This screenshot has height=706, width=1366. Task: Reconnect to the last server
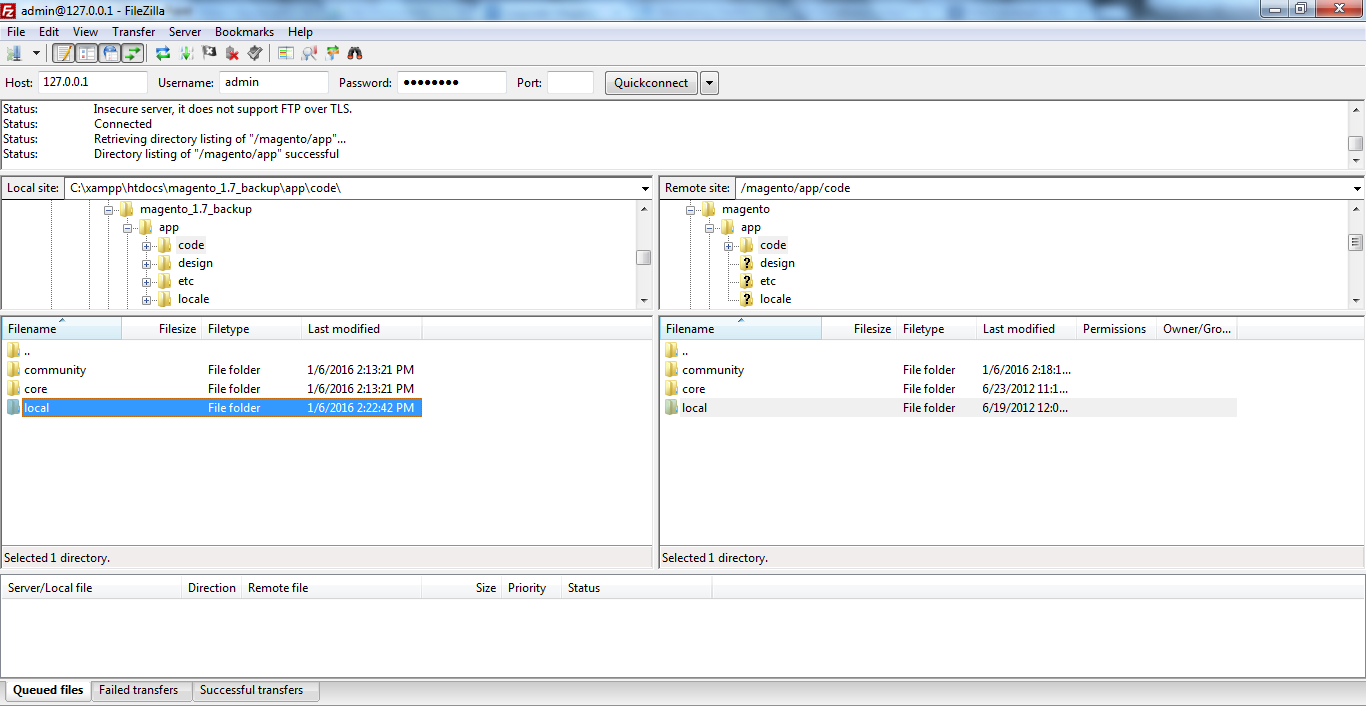pos(255,53)
